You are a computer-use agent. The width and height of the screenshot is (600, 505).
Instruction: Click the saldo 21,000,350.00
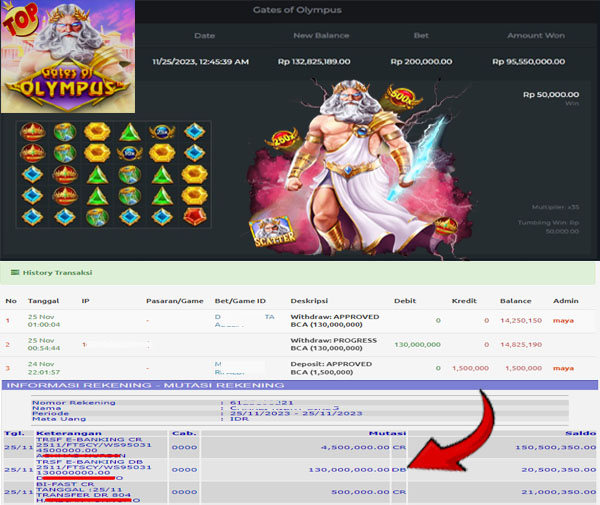coord(559,492)
